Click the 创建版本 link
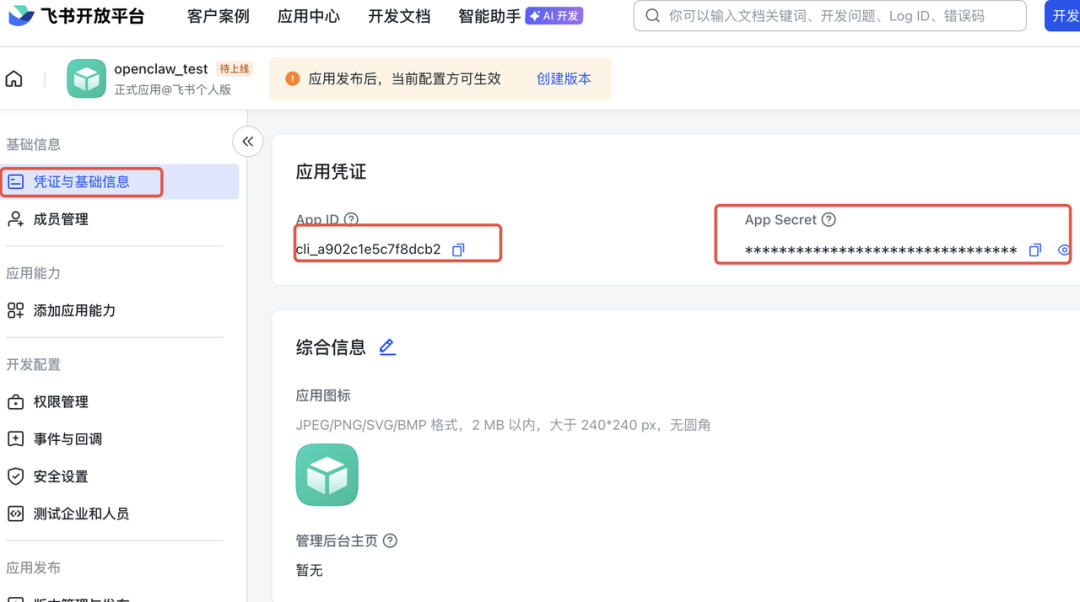Screen dimensions: 1080x602 (x=564, y=79)
